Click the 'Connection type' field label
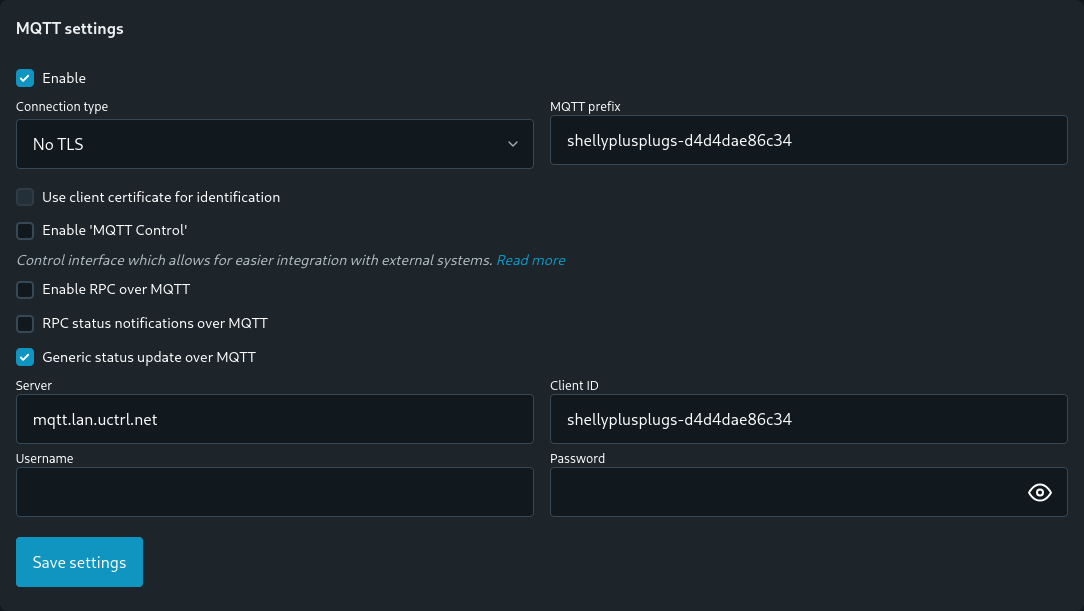 pos(62,107)
